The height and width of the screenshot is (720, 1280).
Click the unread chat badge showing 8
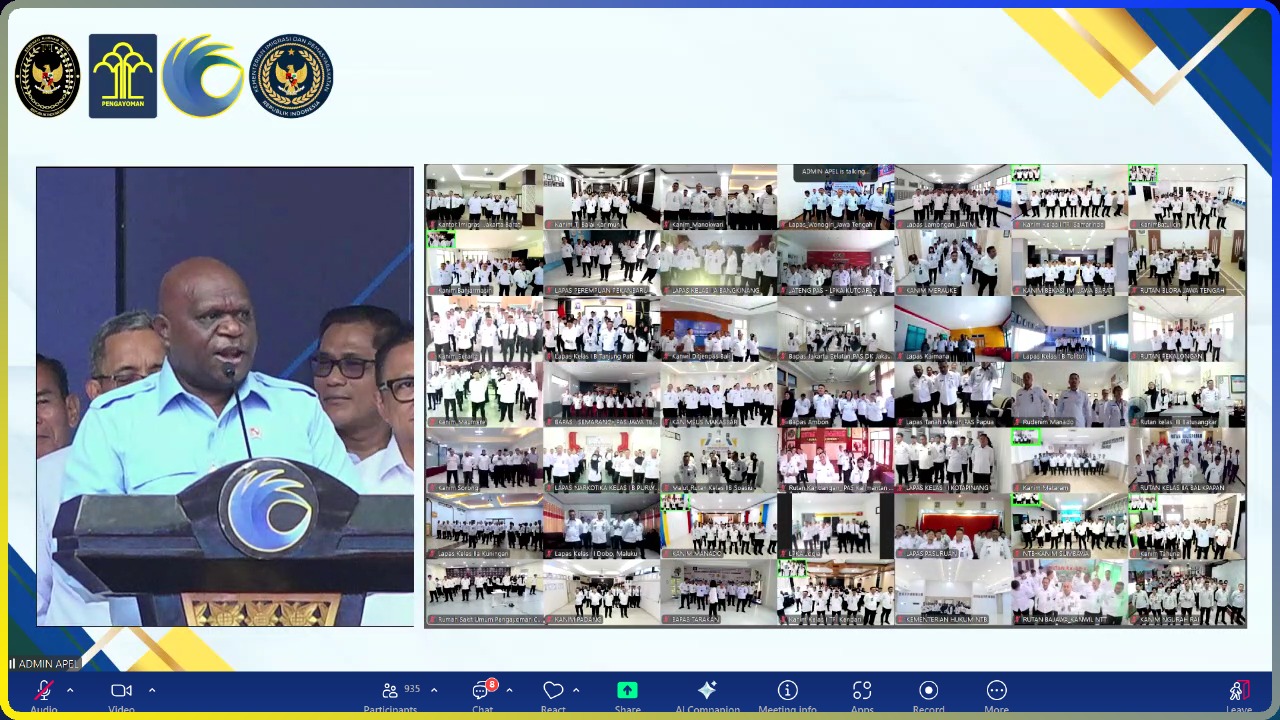(x=492, y=685)
